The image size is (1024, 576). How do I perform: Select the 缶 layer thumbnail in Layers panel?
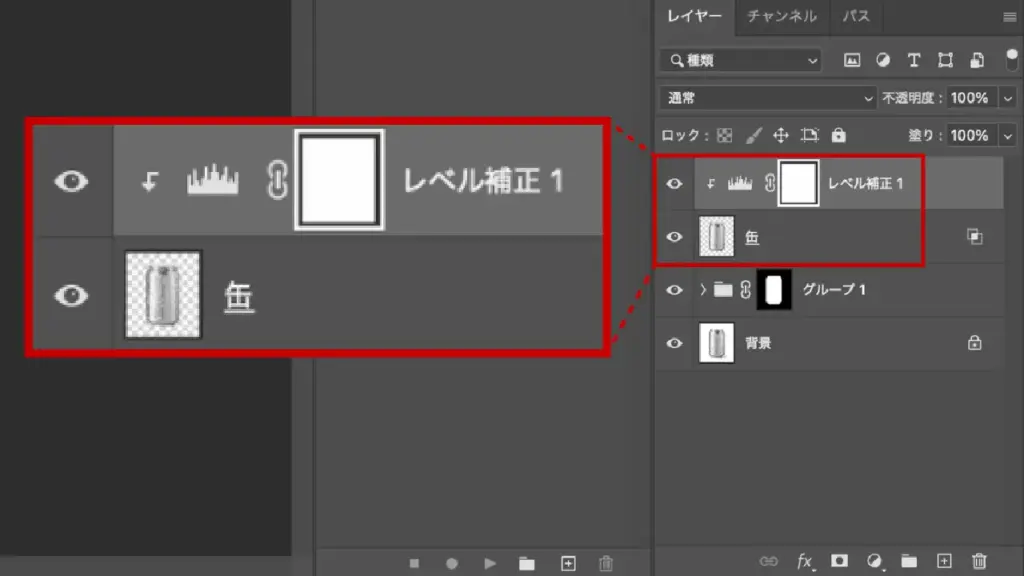click(714, 237)
